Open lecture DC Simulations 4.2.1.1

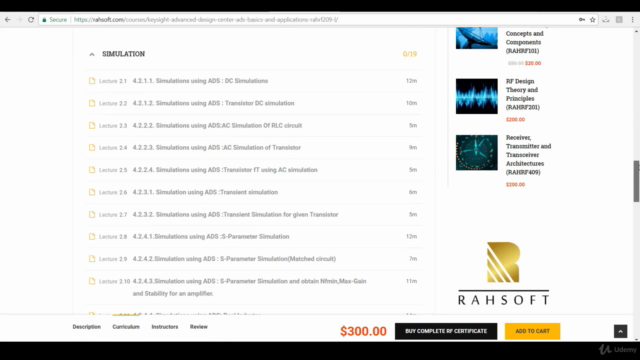(200, 81)
